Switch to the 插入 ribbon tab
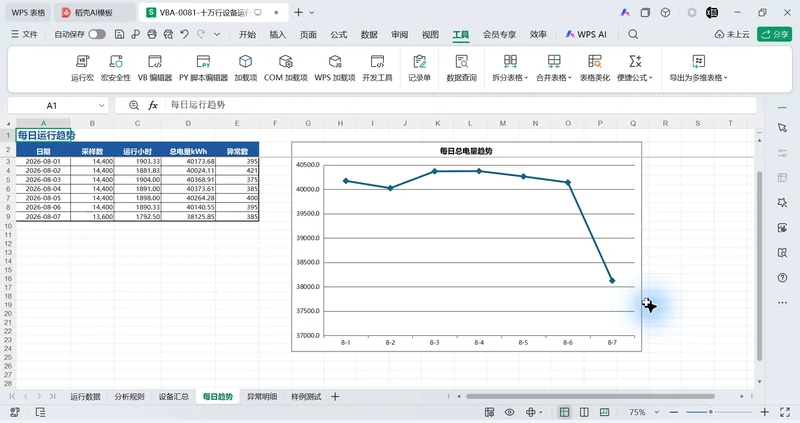 (x=278, y=34)
